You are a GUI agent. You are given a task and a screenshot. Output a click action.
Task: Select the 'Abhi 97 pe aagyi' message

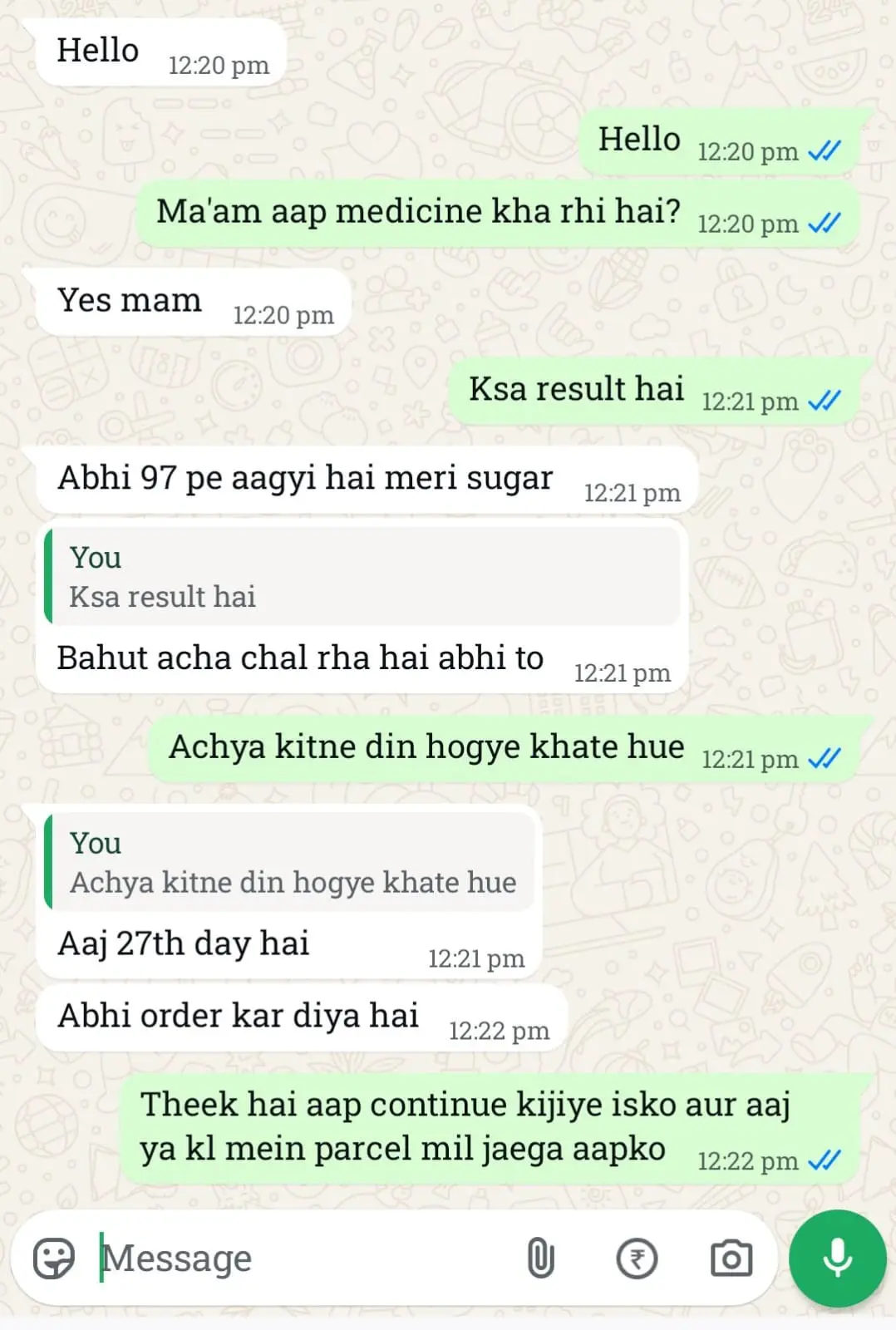pos(366,480)
